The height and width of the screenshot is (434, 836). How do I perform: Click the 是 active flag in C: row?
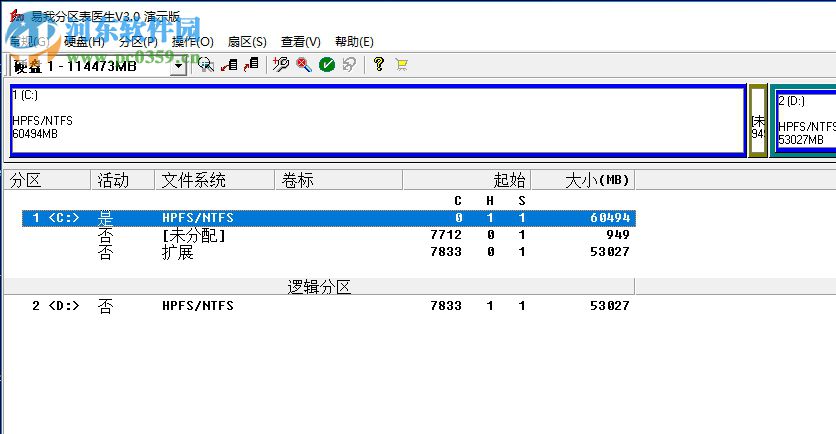pyautogui.click(x=106, y=218)
